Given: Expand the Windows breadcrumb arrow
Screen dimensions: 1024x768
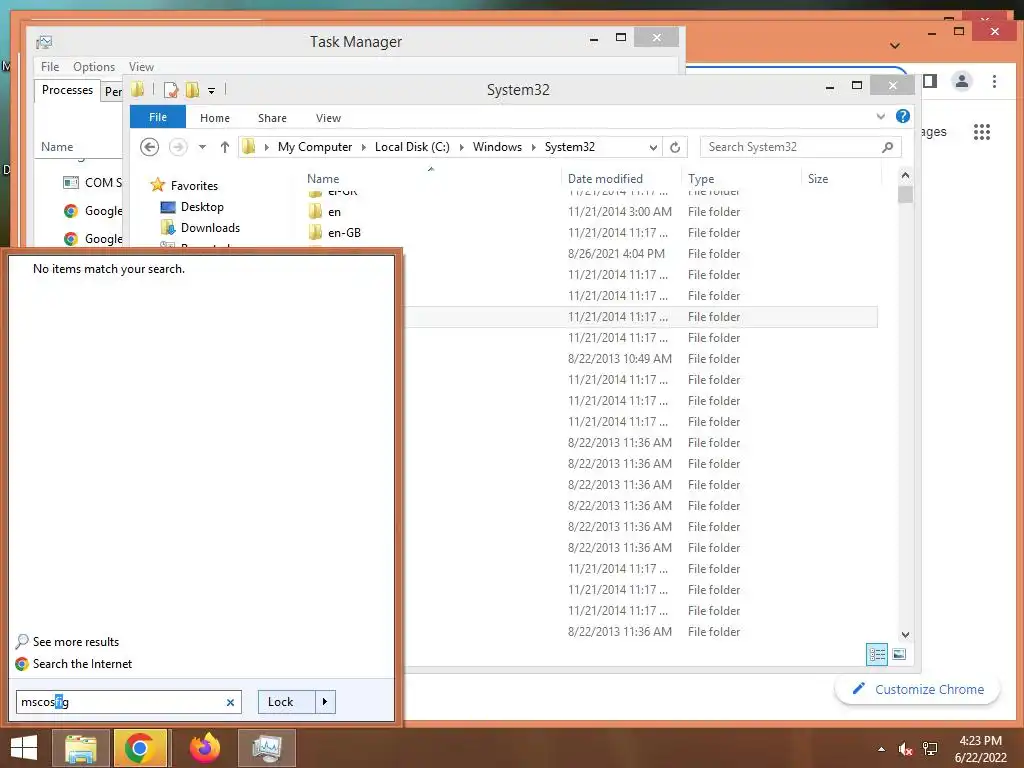Looking at the screenshot, I should [534, 148].
